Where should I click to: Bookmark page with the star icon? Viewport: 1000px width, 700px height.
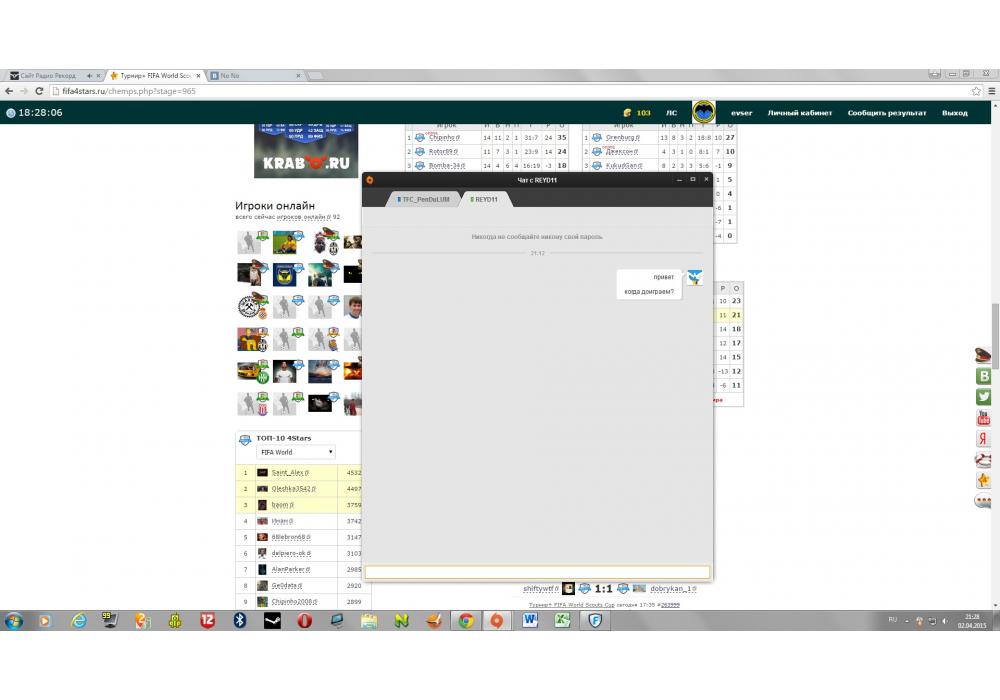[x=976, y=91]
